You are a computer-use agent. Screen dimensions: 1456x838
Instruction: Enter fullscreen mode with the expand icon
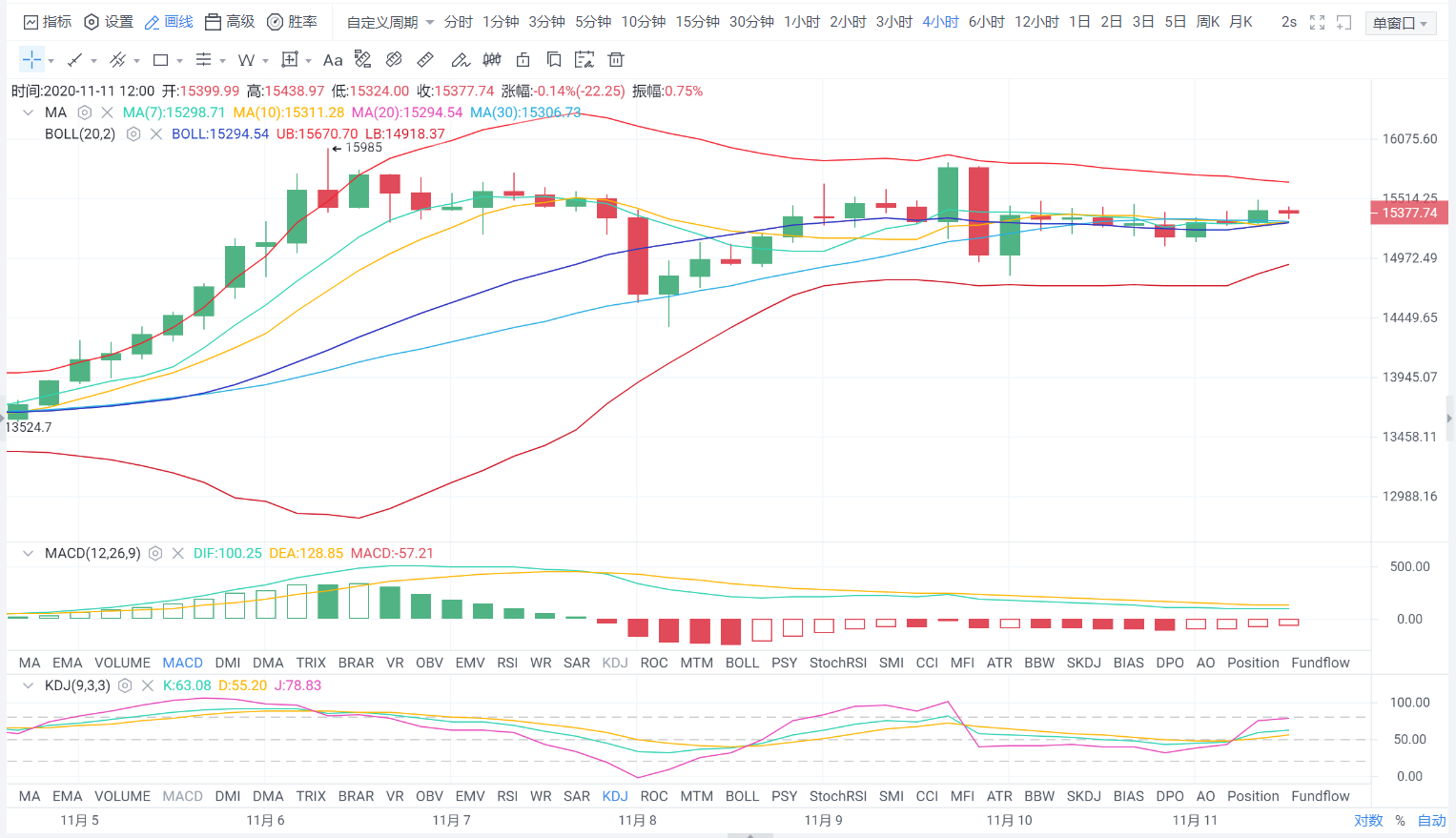(1317, 22)
